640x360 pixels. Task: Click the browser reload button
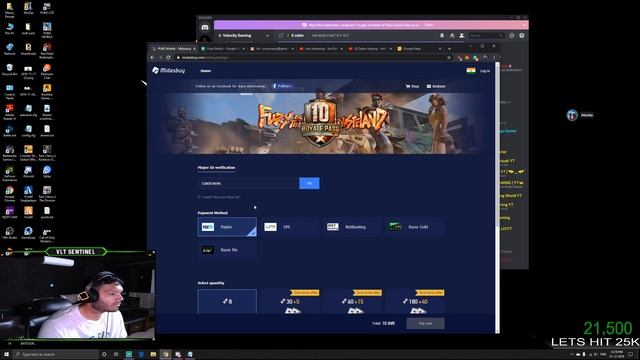(168, 58)
